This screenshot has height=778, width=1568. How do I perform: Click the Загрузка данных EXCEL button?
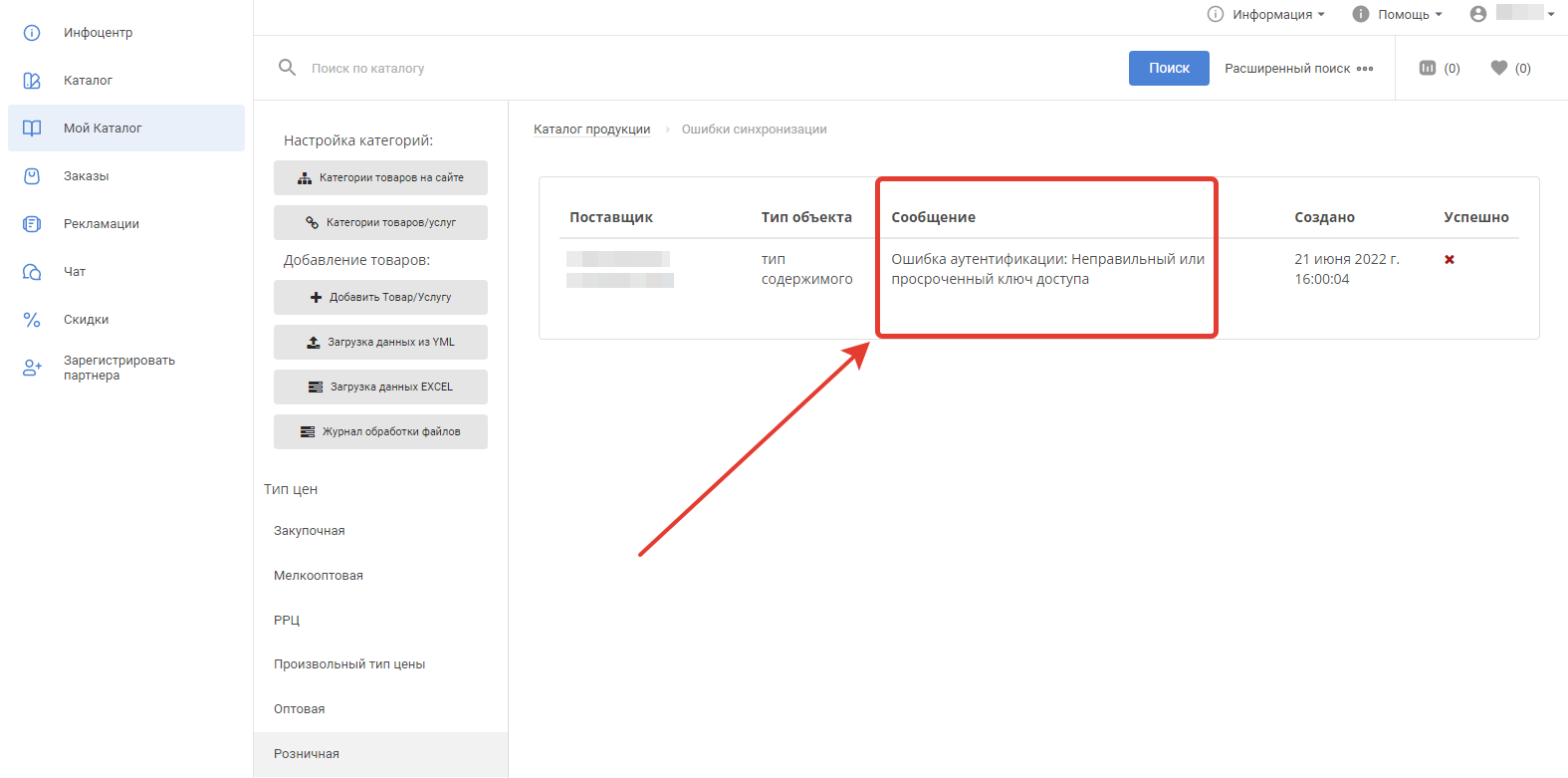coord(380,387)
